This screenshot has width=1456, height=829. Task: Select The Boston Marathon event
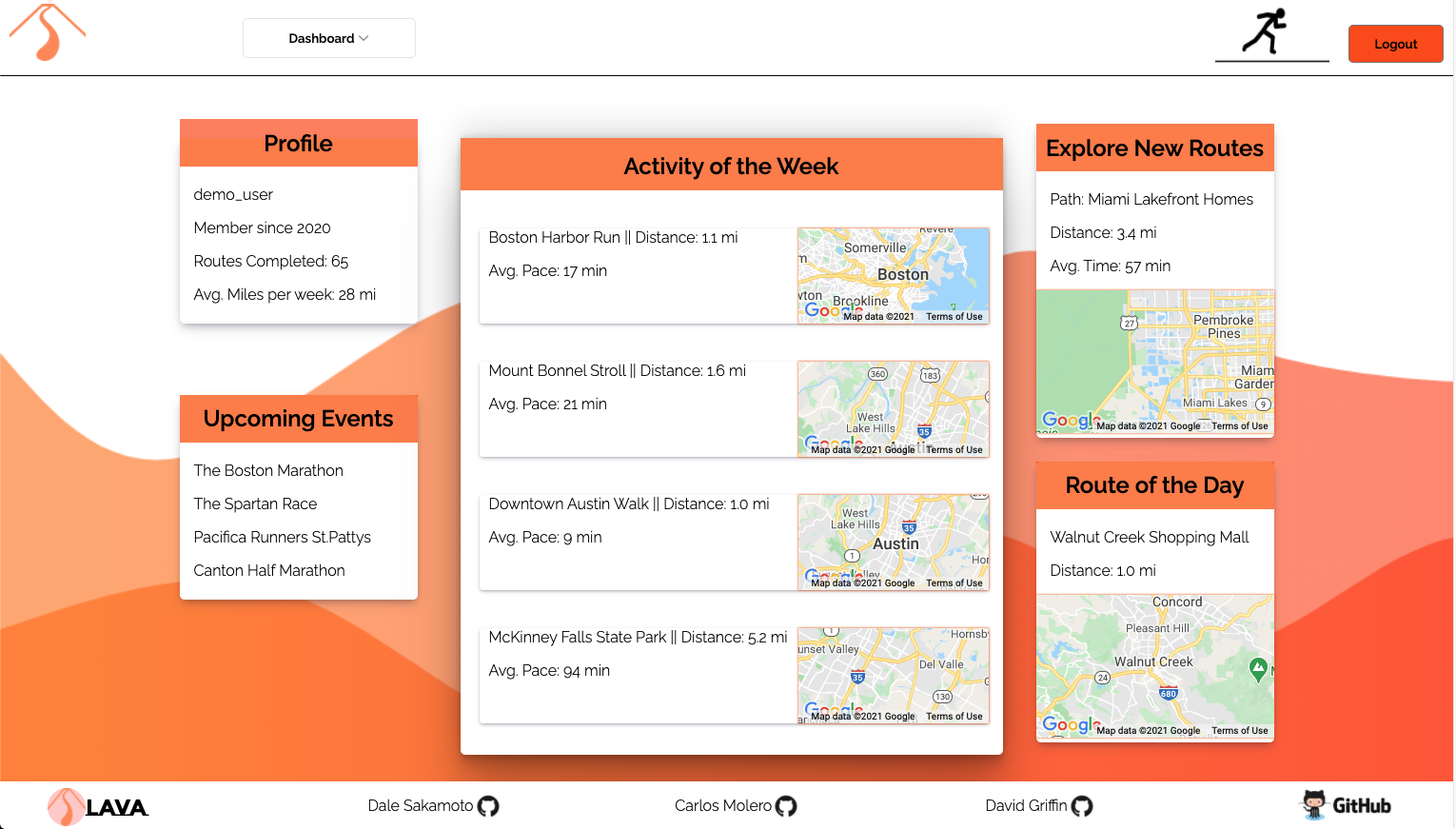268,470
